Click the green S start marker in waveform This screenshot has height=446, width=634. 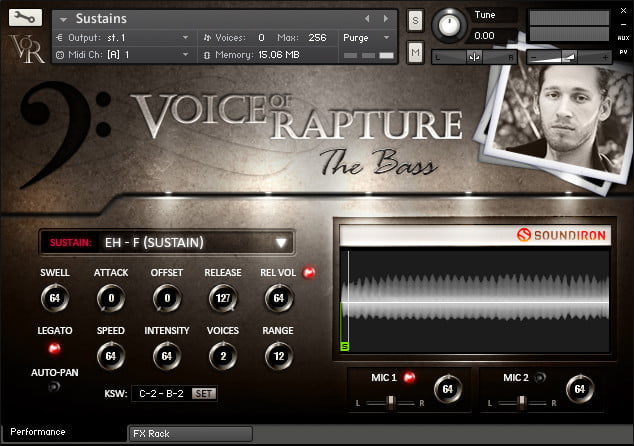[x=344, y=347]
